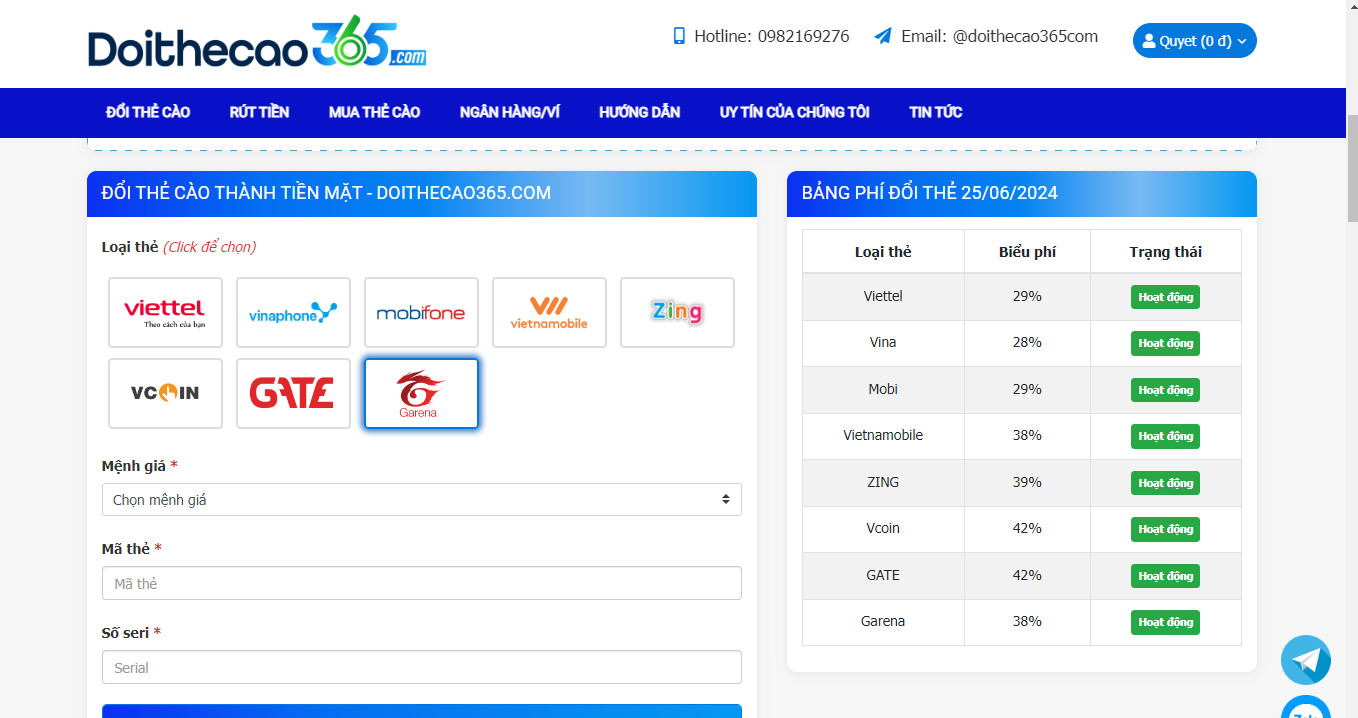Open the ĐỔI THẺ CÀO menu
This screenshot has width=1358, height=718.
point(148,112)
